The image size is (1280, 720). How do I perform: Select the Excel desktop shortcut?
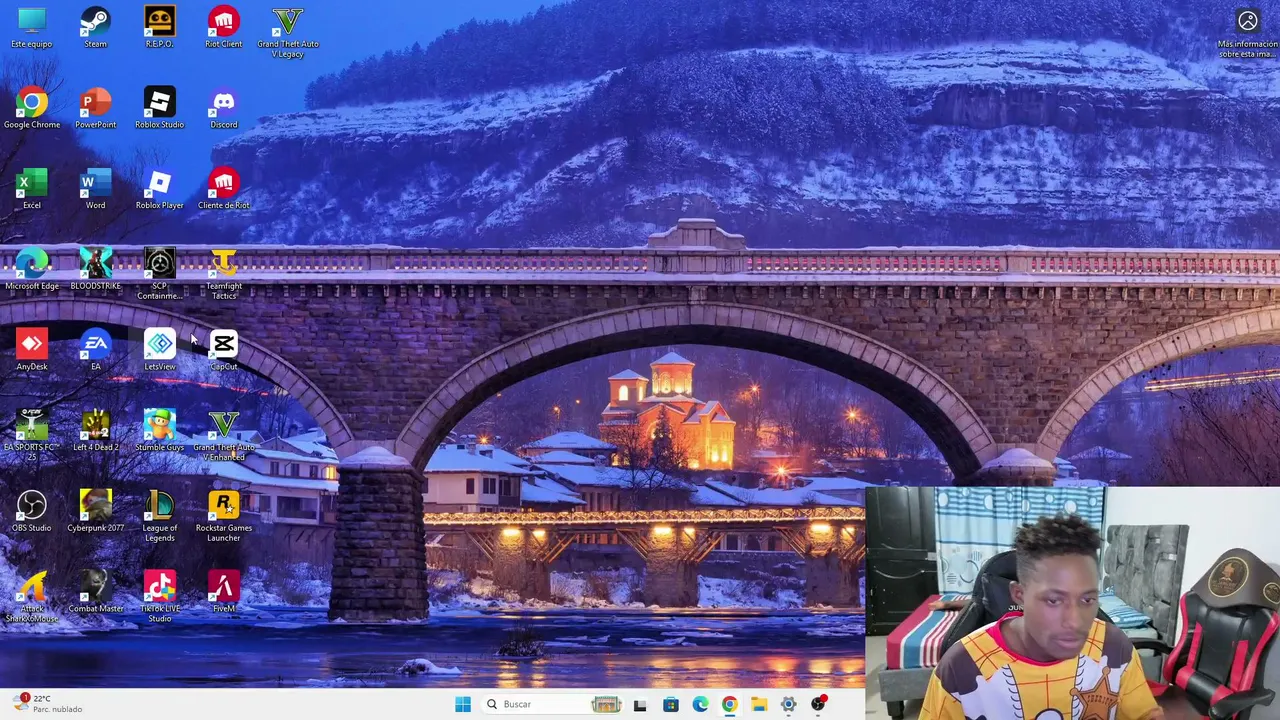32,189
